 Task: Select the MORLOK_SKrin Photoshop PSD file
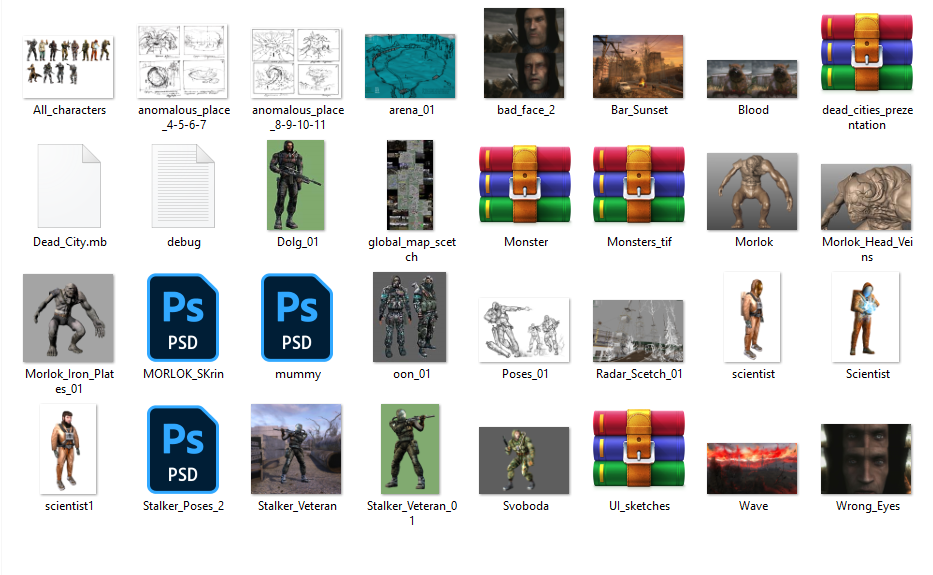coord(183,318)
